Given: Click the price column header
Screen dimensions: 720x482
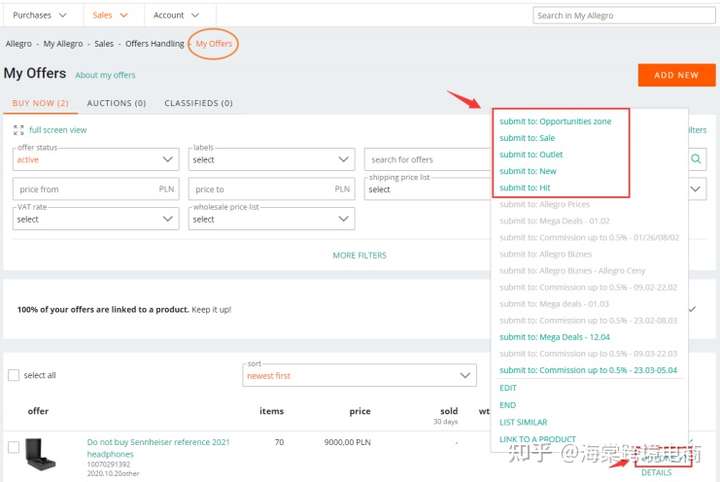Looking at the screenshot, I should tap(360, 411).
